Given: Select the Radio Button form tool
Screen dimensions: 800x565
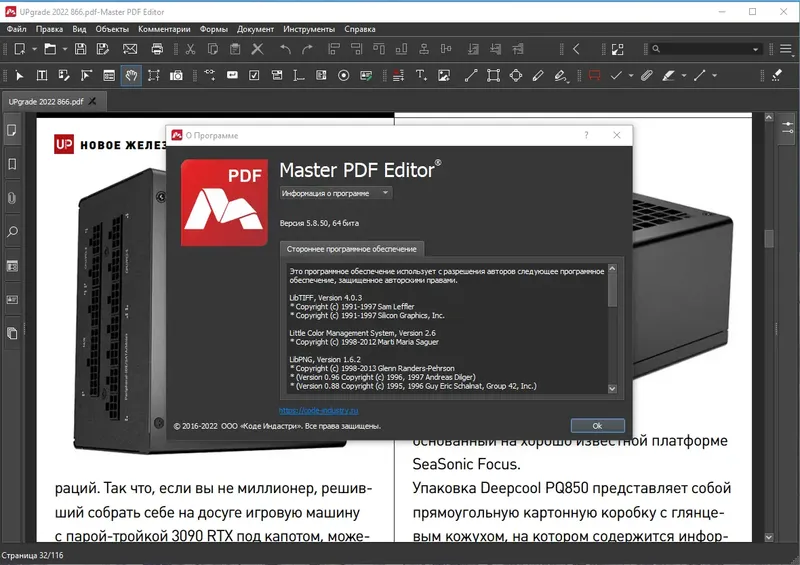Looking at the screenshot, I should [x=344, y=76].
